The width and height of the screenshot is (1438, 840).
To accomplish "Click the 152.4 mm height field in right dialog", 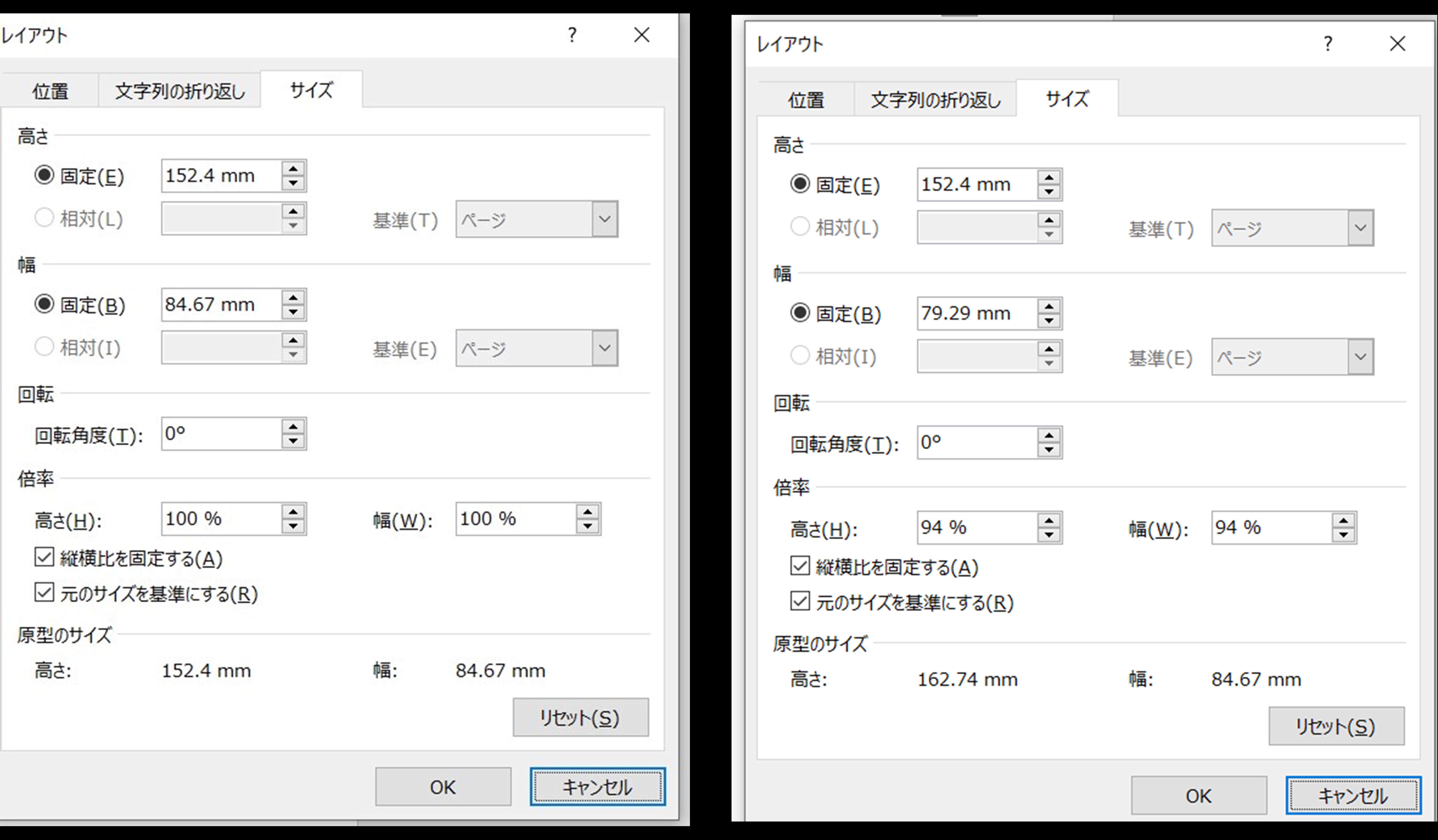I will point(978,185).
